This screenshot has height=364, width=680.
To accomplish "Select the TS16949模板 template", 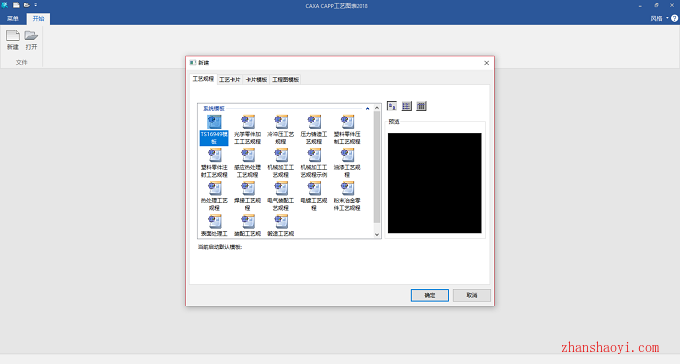I will 214,130.
